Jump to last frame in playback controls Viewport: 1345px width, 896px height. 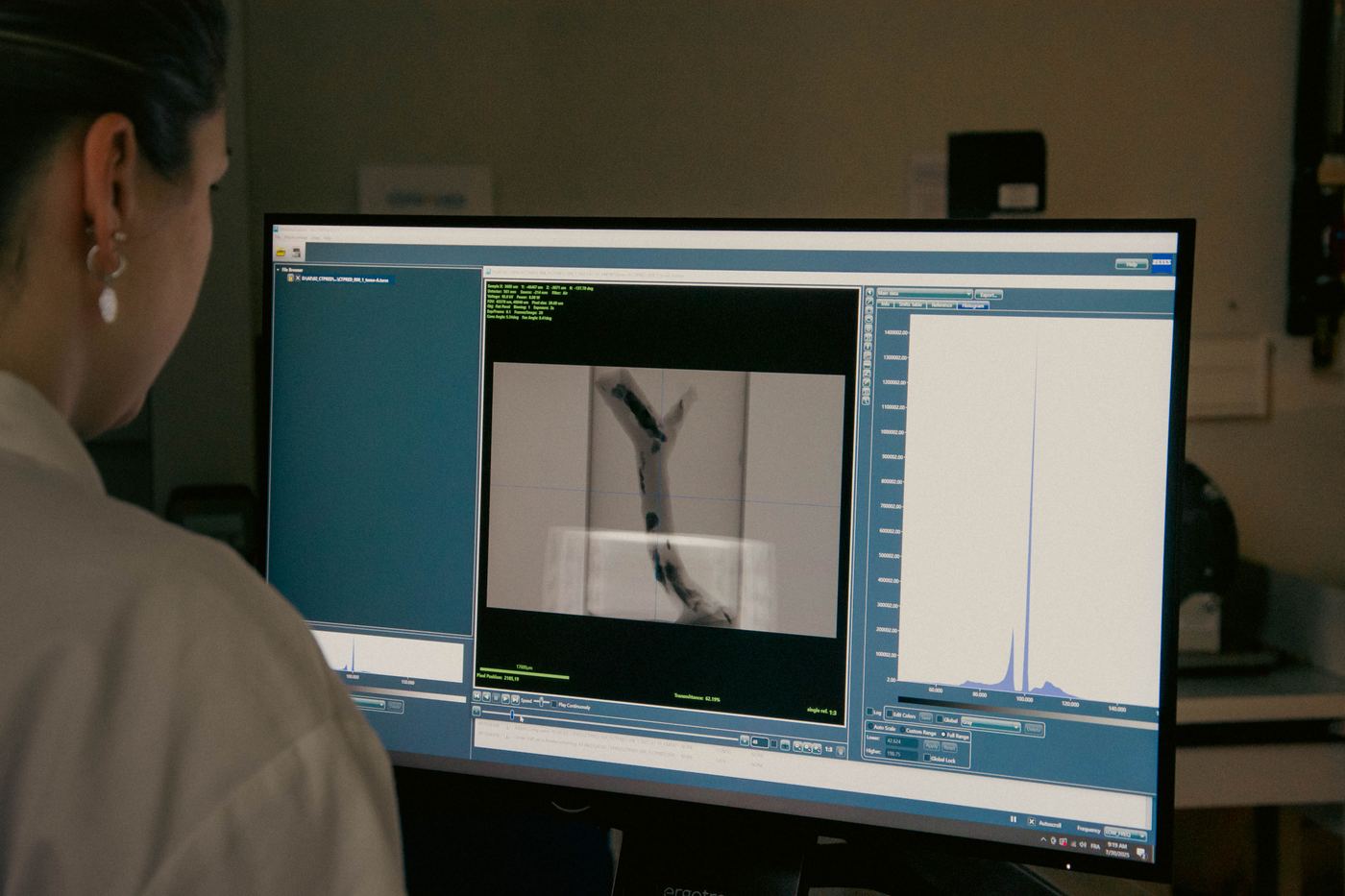[515, 700]
